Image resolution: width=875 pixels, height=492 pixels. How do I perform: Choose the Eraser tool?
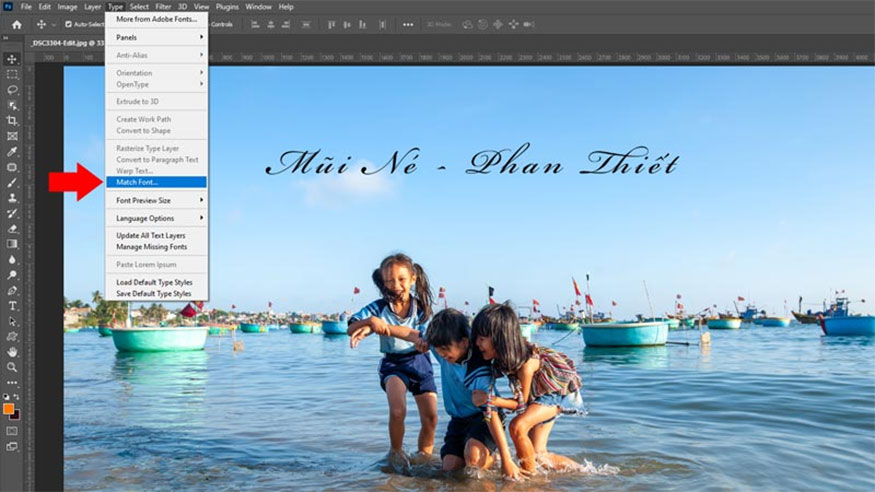point(13,228)
